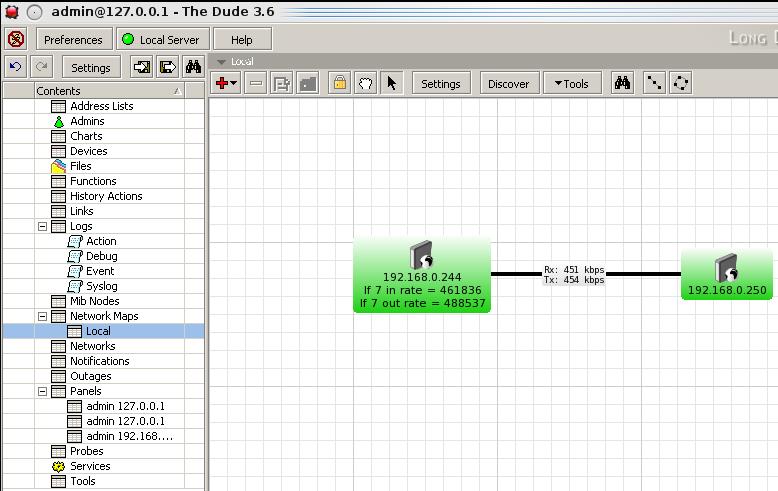The height and width of the screenshot is (491, 778).
Task: Open the Event log
Action: [x=100, y=271]
